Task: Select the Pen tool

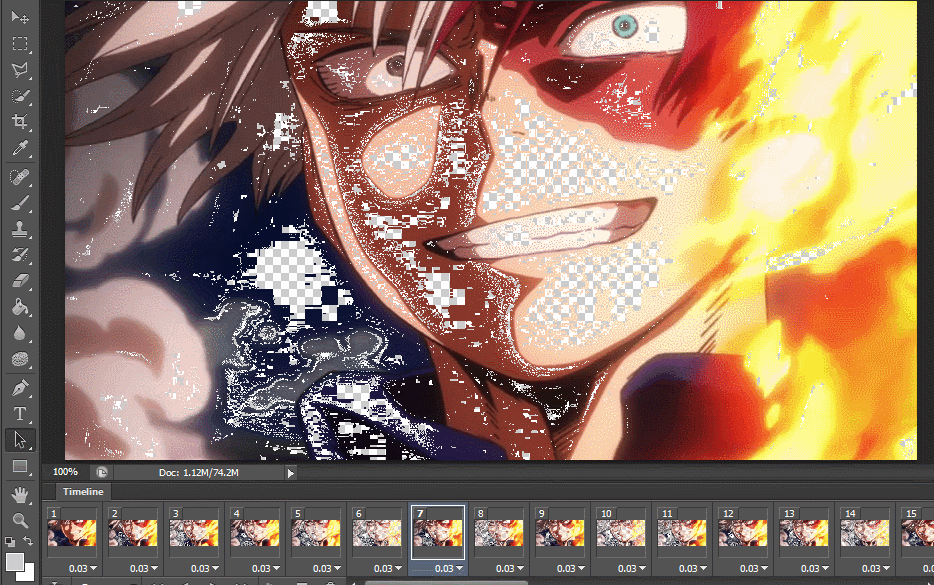Action: coord(20,388)
